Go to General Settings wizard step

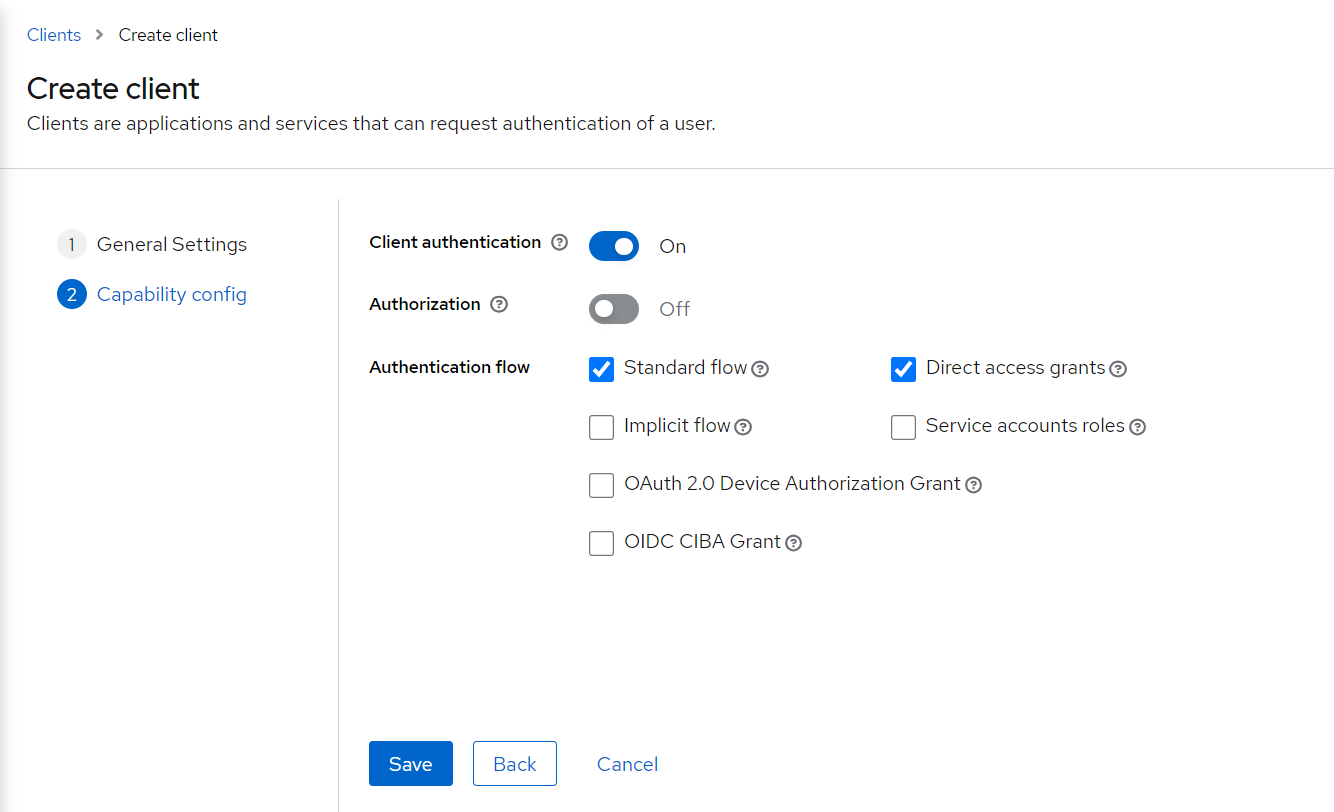[x=171, y=244]
